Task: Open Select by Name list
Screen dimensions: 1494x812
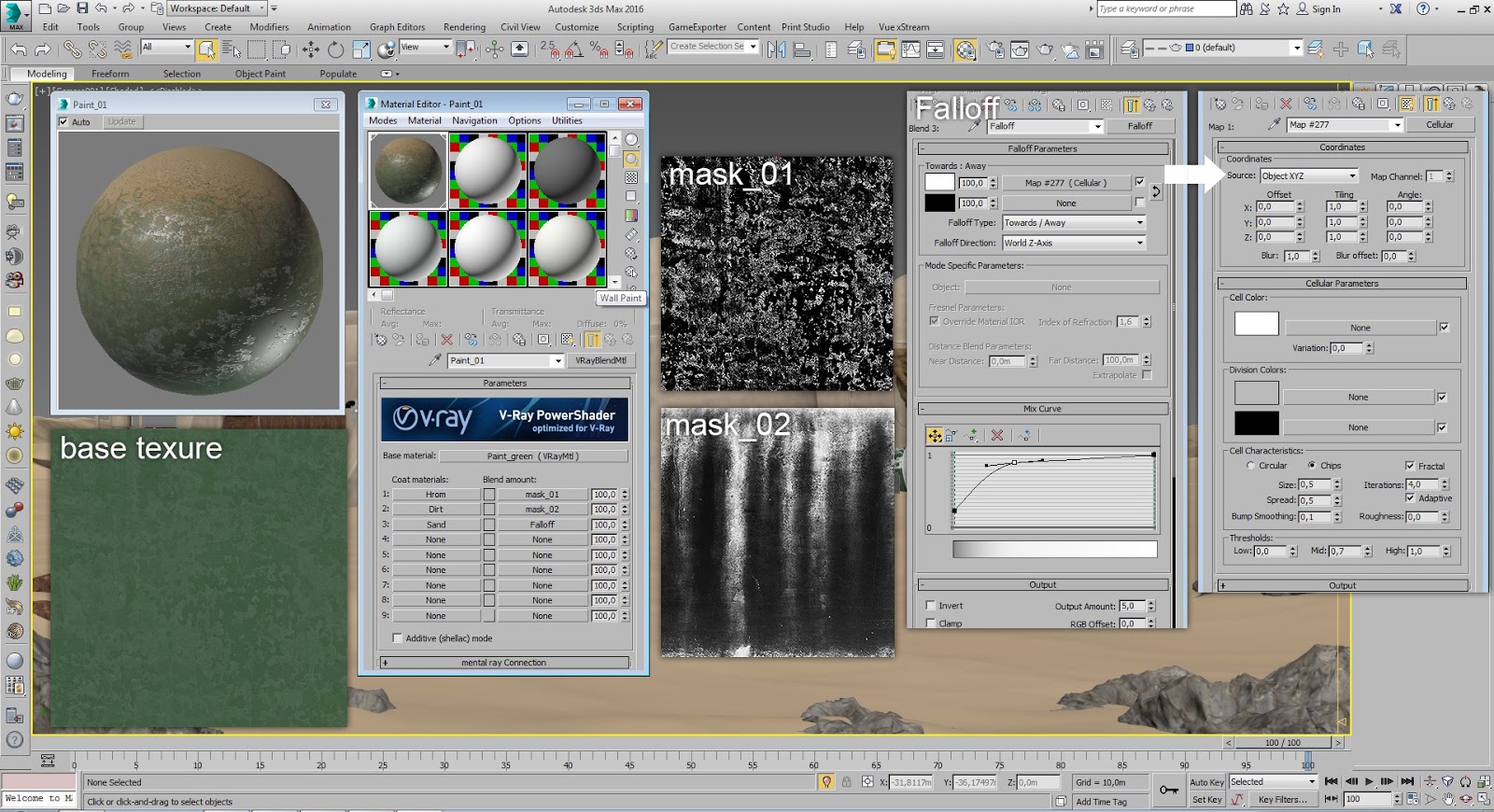Action: pyautogui.click(x=232, y=49)
